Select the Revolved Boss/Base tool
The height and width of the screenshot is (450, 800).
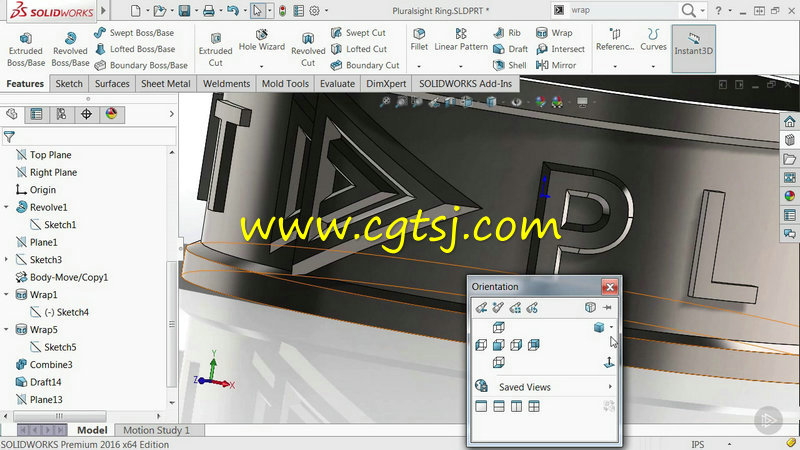(x=70, y=50)
